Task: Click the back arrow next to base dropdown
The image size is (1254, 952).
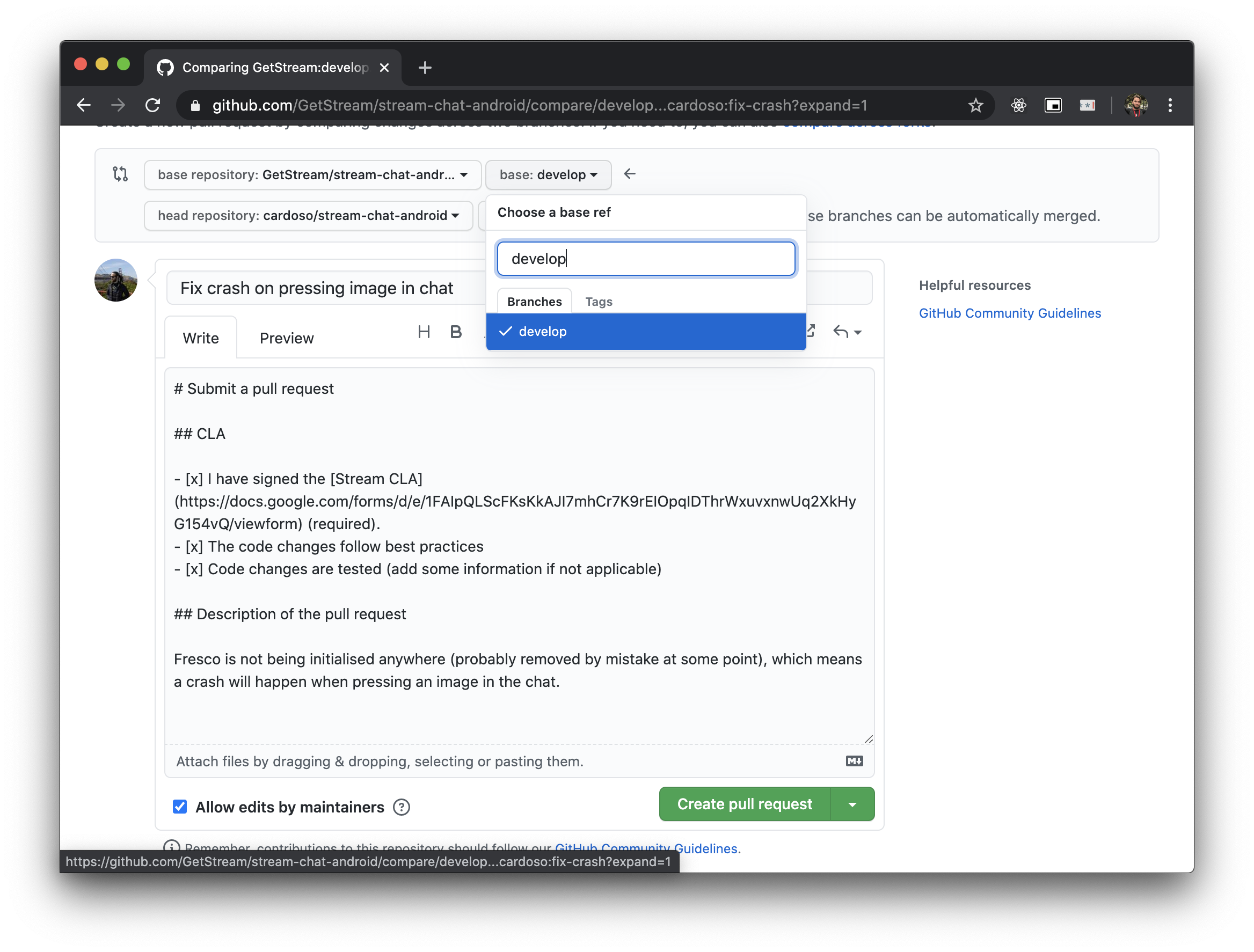Action: click(628, 175)
